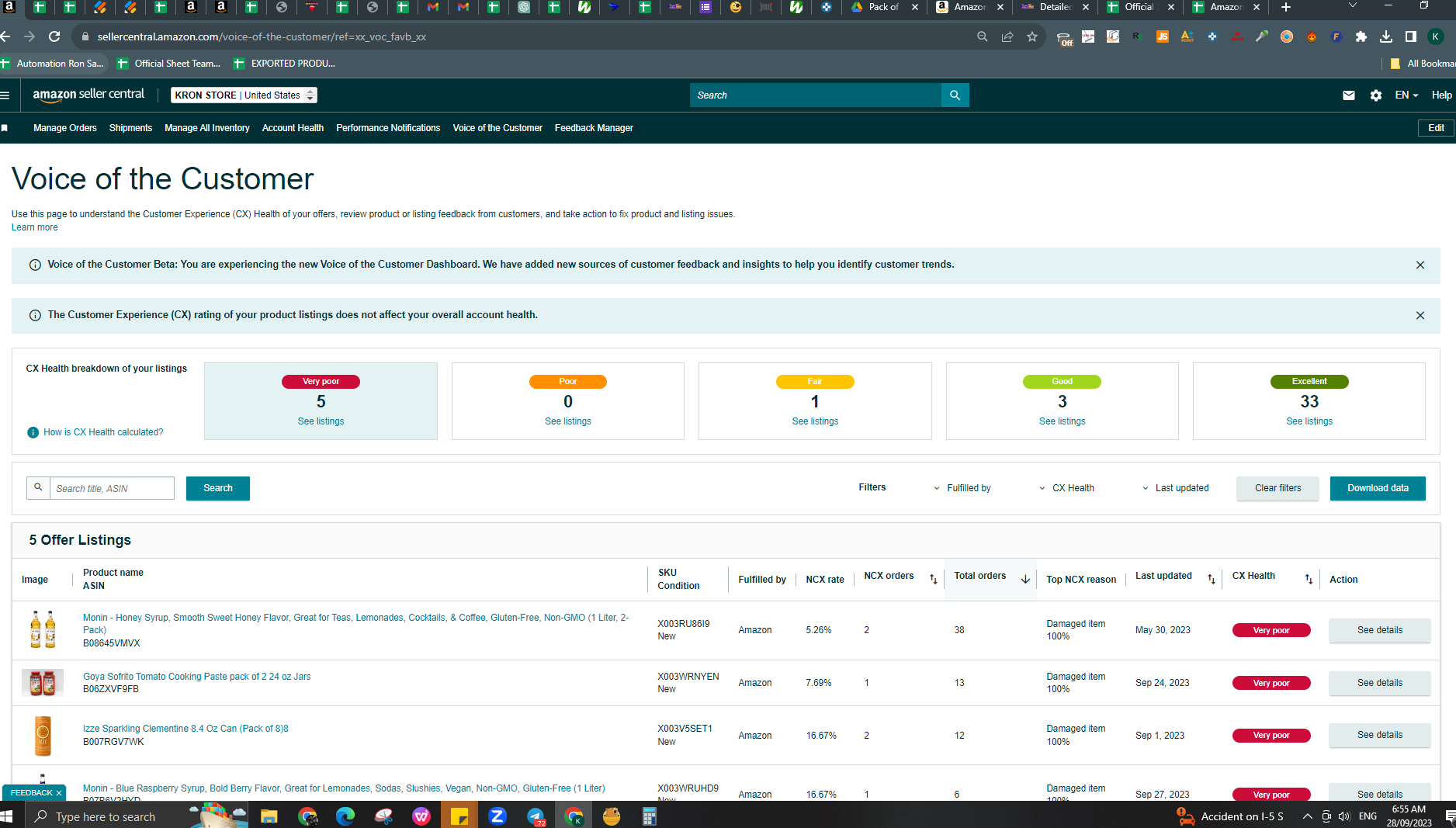Expand the CX Health filter
This screenshot has height=828, width=1456.
(1067, 488)
